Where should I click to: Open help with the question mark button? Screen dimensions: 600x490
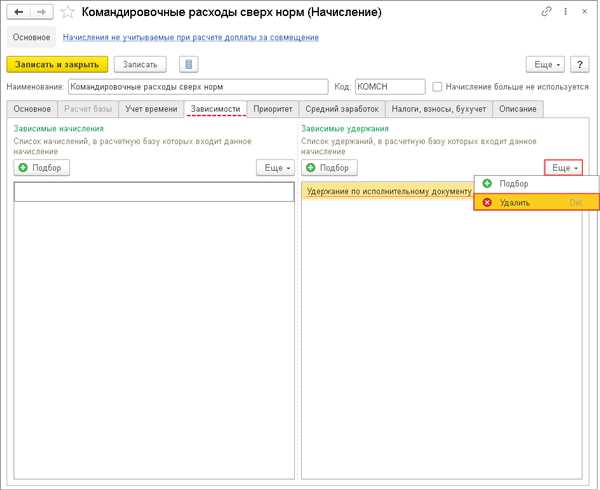point(580,65)
